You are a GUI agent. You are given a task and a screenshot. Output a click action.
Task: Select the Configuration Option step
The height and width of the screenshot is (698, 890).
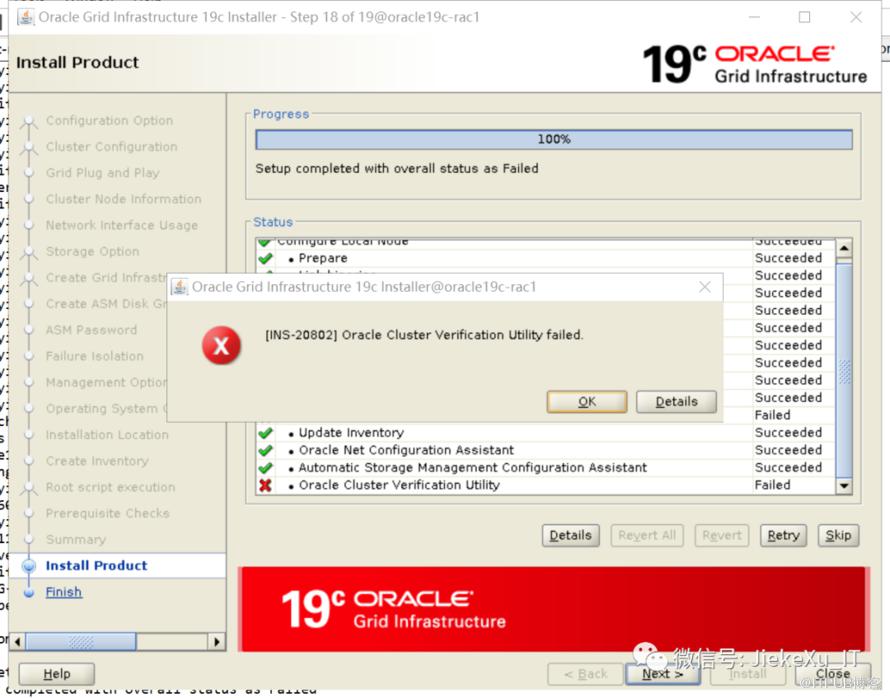pos(109,121)
